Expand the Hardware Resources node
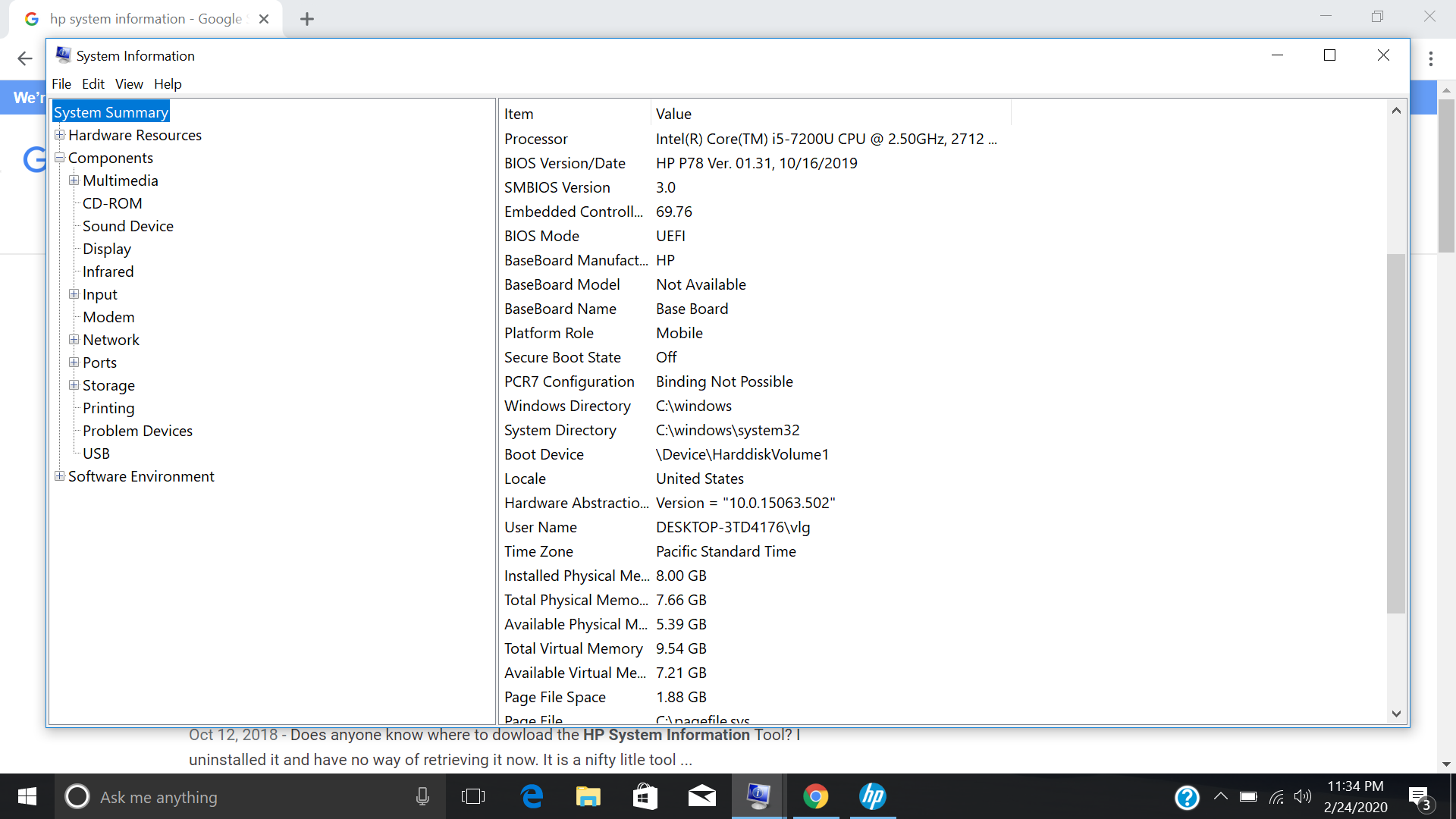 tap(59, 135)
